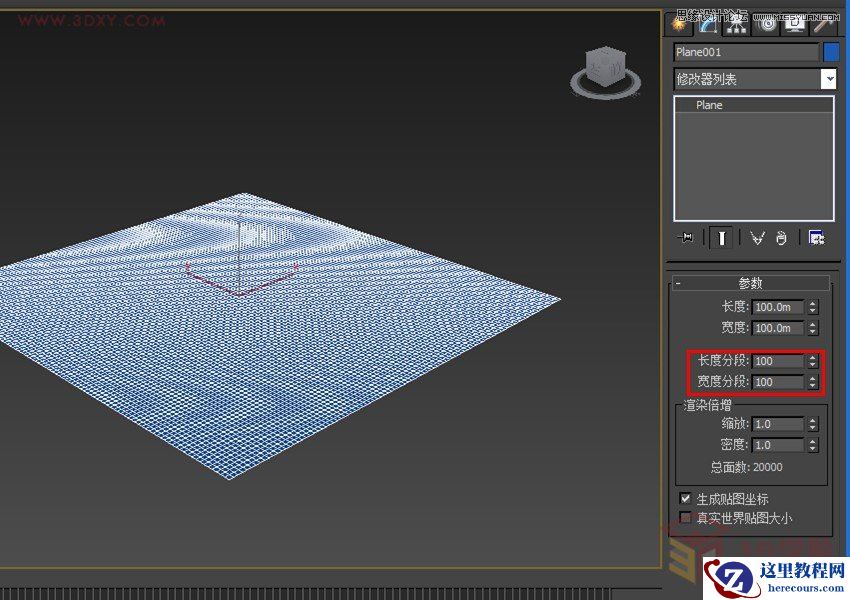Open the Utilities panel
Screen dimensions: 850x600
[x=822, y=25]
